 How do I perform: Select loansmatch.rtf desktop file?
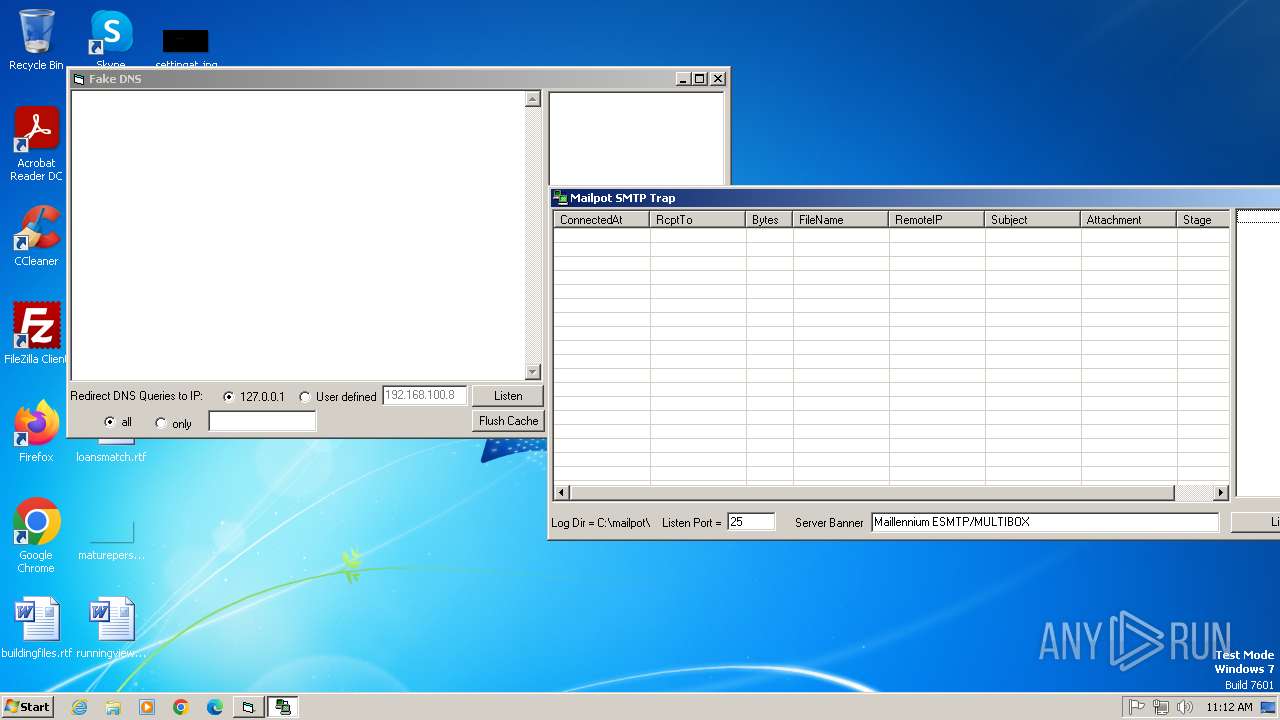click(x=111, y=452)
